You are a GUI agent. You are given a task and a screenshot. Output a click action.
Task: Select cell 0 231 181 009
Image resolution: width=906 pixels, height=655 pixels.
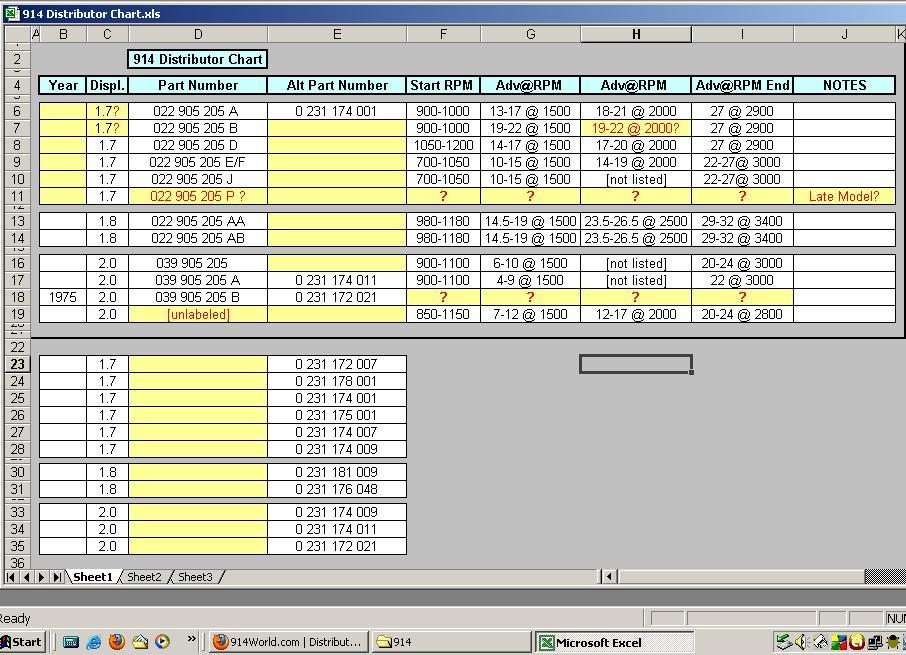[337, 472]
